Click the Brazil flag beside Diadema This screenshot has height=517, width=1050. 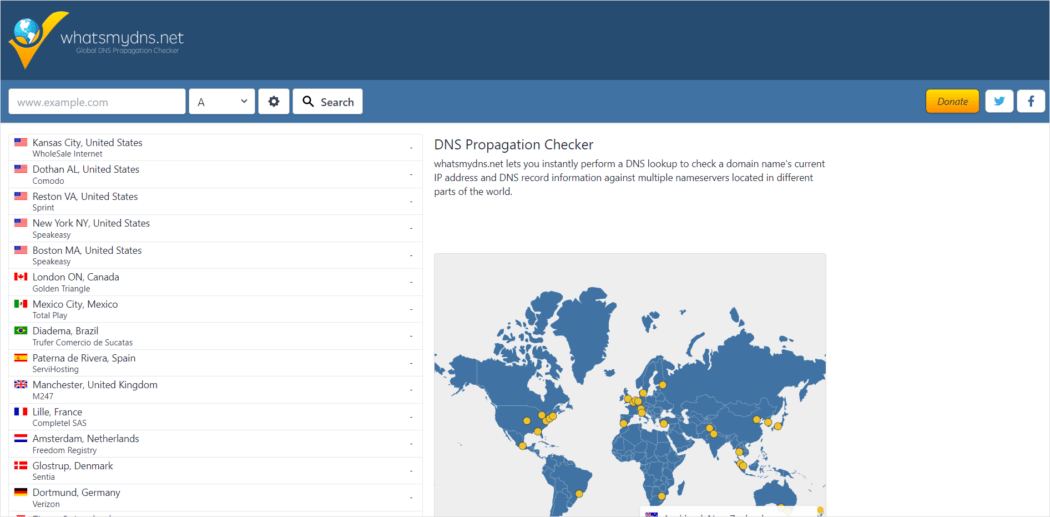point(21,331)
